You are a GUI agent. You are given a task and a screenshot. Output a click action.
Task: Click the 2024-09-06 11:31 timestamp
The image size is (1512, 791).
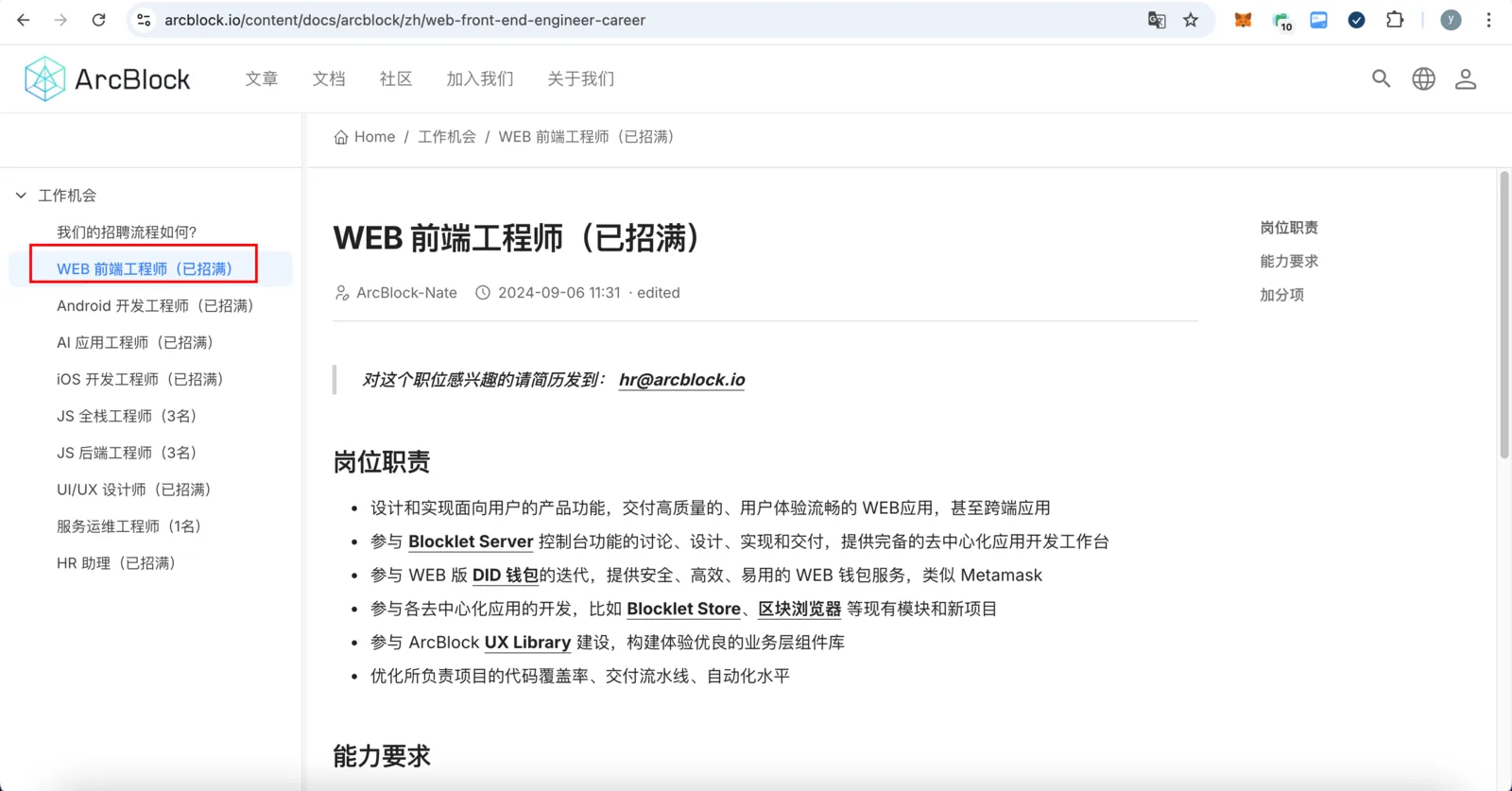[559, 293]
